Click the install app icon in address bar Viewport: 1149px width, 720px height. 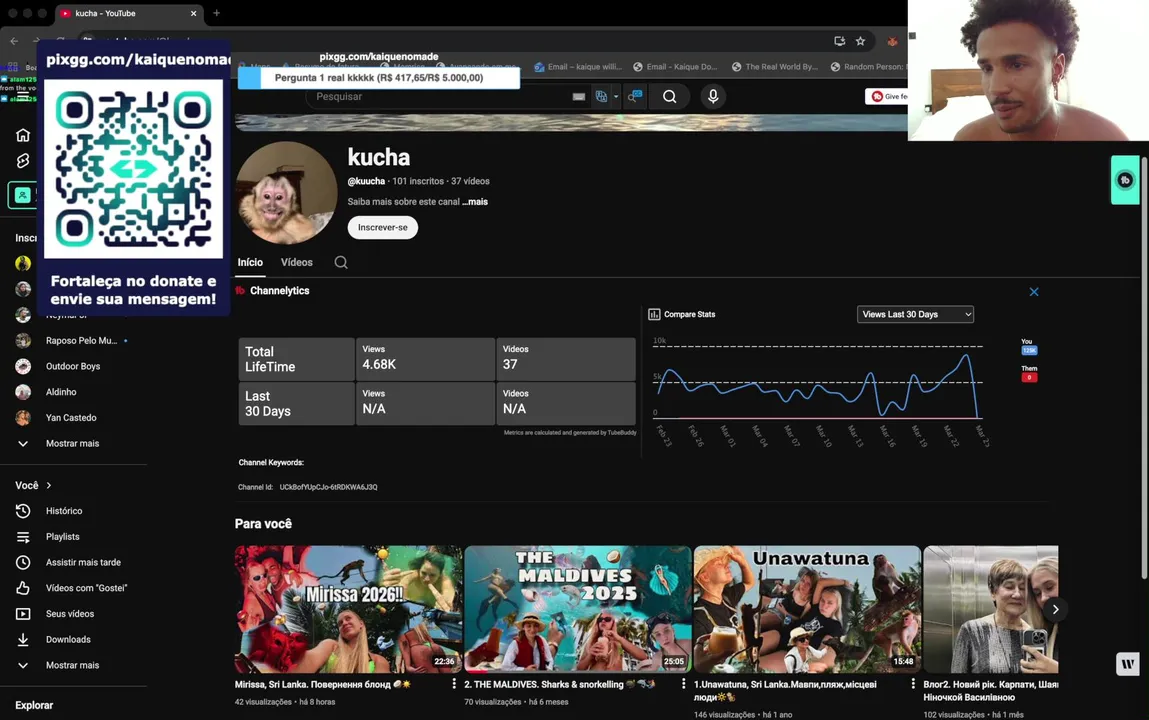(839, 41)
